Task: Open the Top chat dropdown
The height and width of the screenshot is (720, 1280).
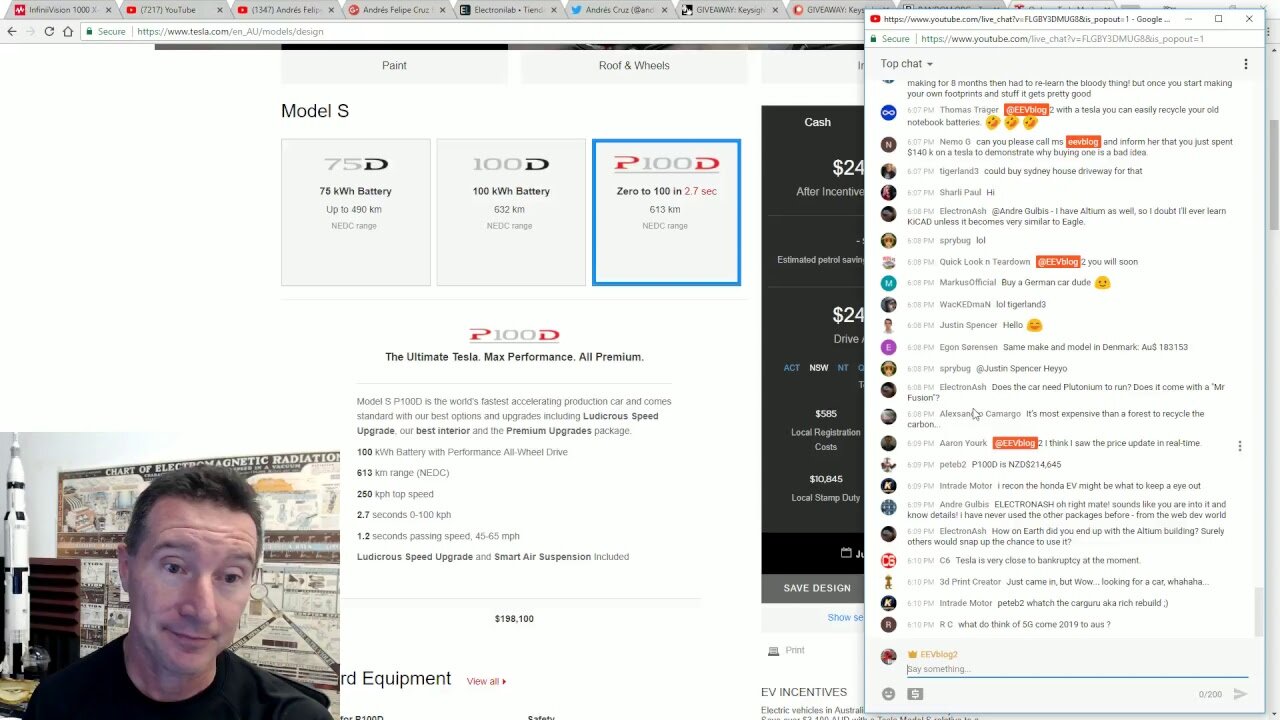Action: click(907, 64)
